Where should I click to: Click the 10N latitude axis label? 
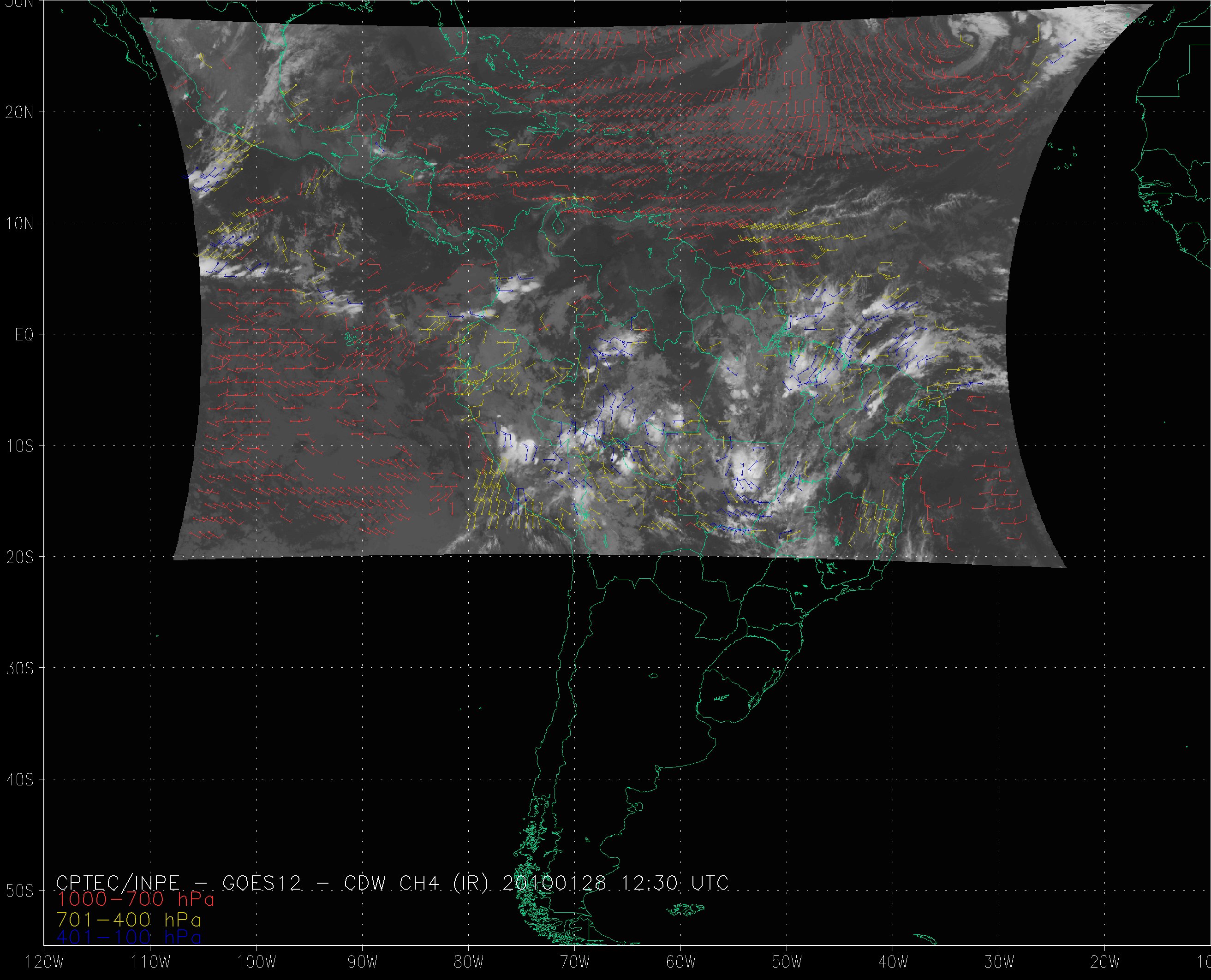pyautogui.click(x=20, y=224)
